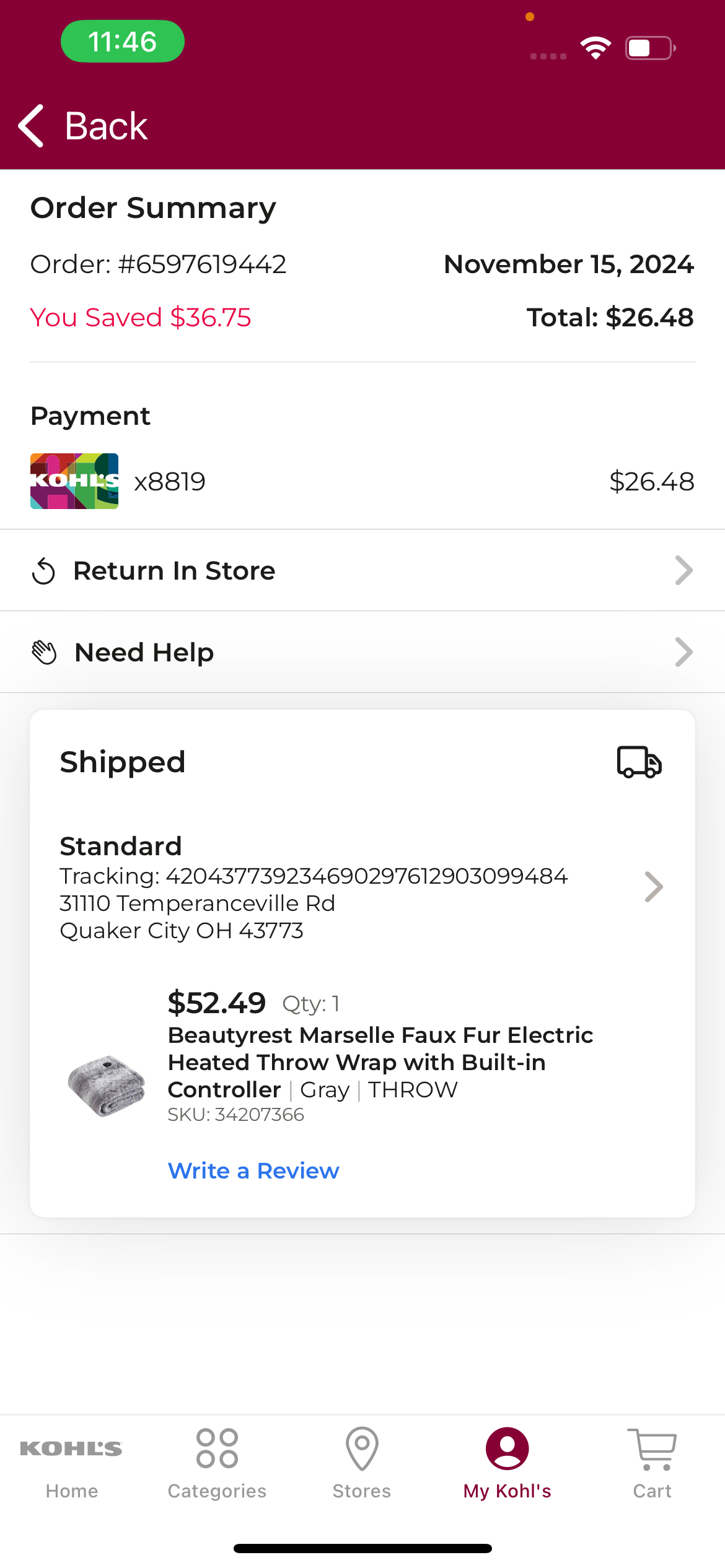Click the Kohl's card payment icon
Image resolution: width=725 pixels, height=1568 pixels.
pyautogui.click(x=74, y=481)
